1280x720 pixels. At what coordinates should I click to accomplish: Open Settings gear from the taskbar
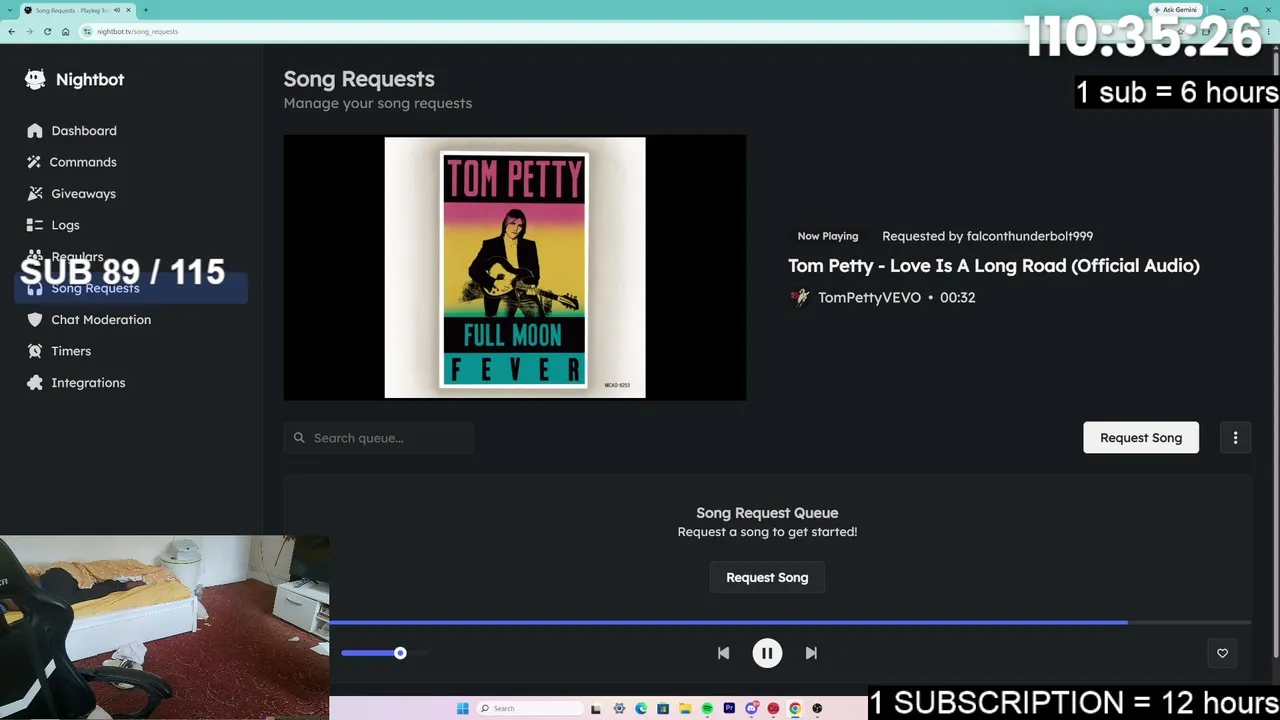pyautogui.click(x=619, y=709)
